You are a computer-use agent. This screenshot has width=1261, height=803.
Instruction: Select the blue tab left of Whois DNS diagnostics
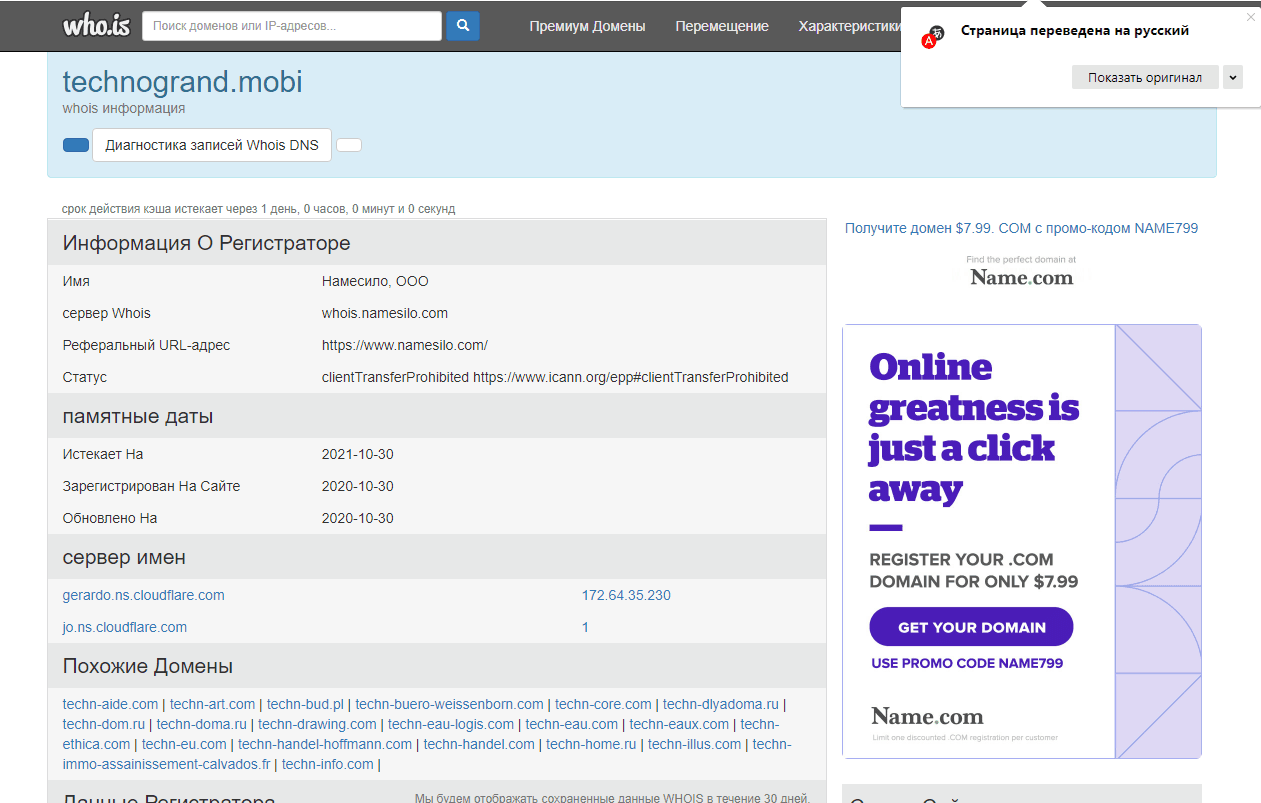click(76, 145)
